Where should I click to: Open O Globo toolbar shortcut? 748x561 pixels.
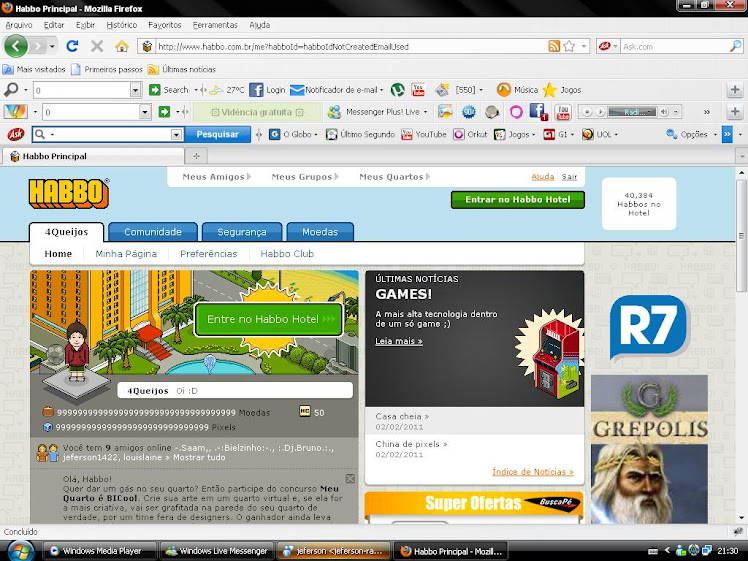[x=293, y=135]
